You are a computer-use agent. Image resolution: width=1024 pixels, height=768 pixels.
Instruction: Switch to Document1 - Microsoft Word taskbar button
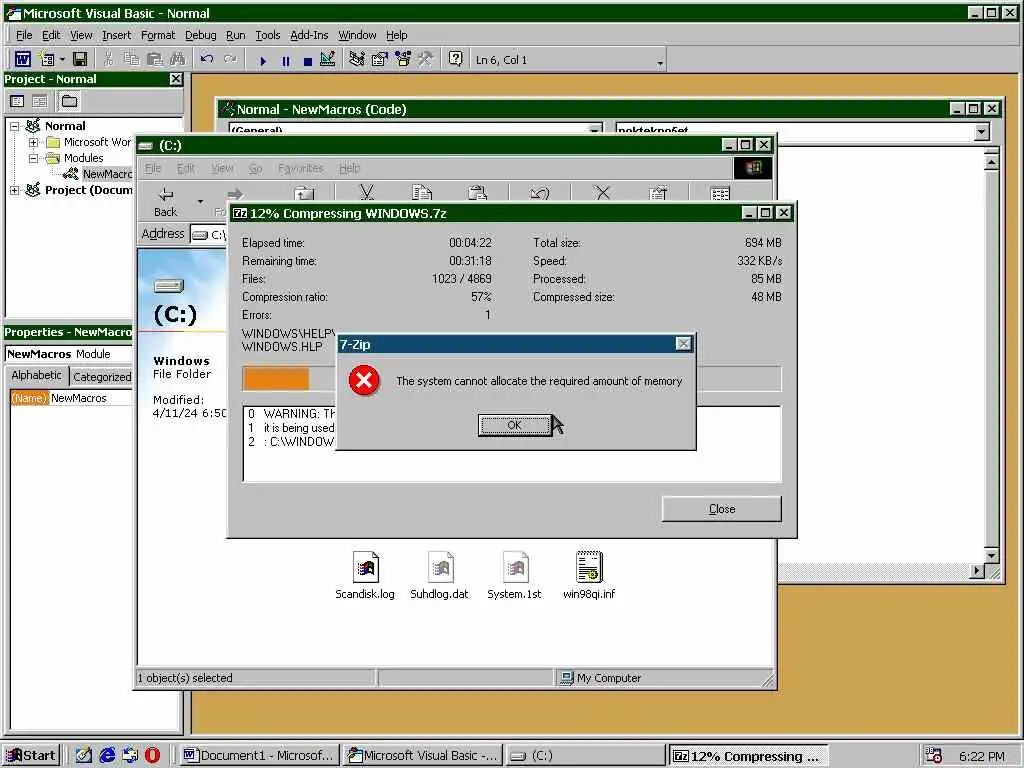260,756
